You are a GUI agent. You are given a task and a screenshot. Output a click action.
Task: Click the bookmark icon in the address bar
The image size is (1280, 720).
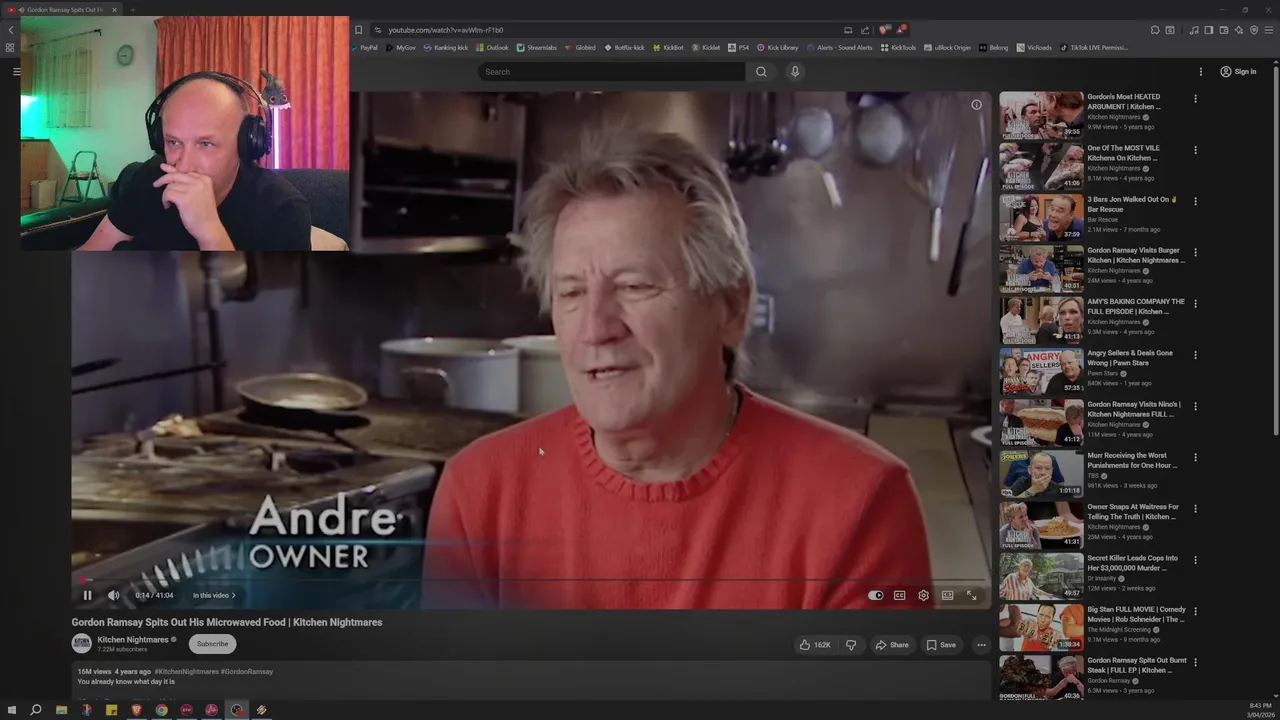click(358, 30)
